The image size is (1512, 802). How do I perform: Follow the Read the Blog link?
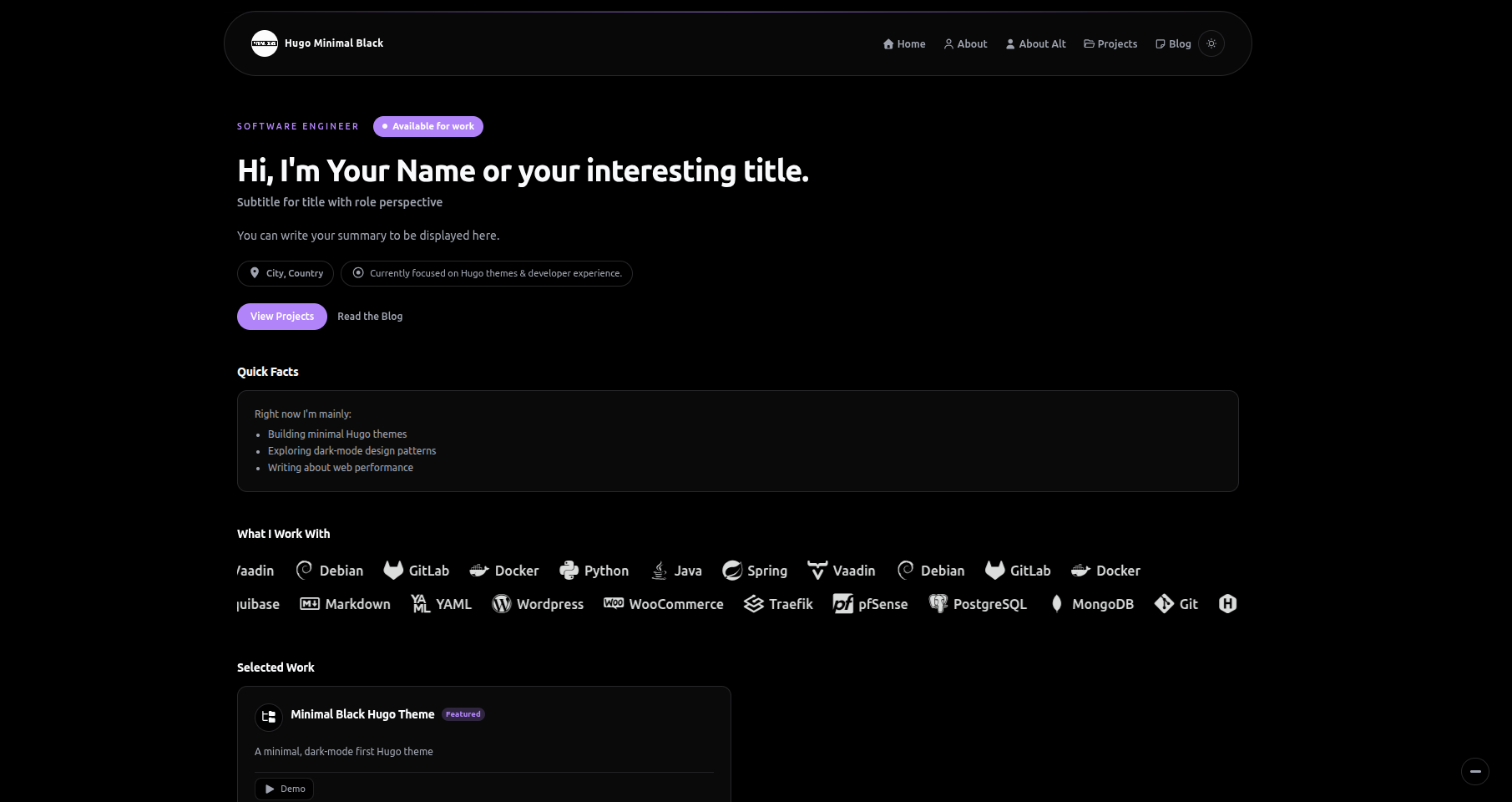[370, 317]
